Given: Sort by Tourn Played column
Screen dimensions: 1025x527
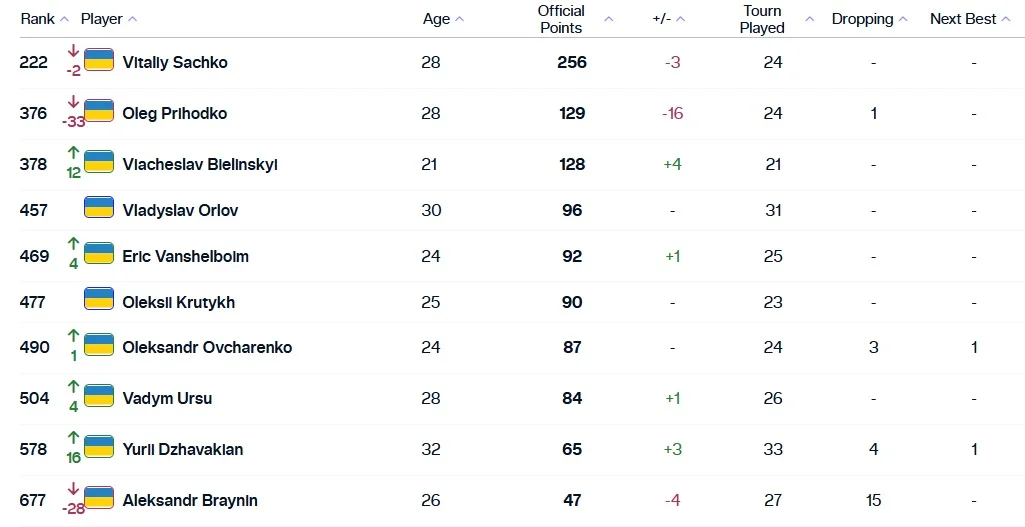Looking at the screenshot, I should (810, 19).
